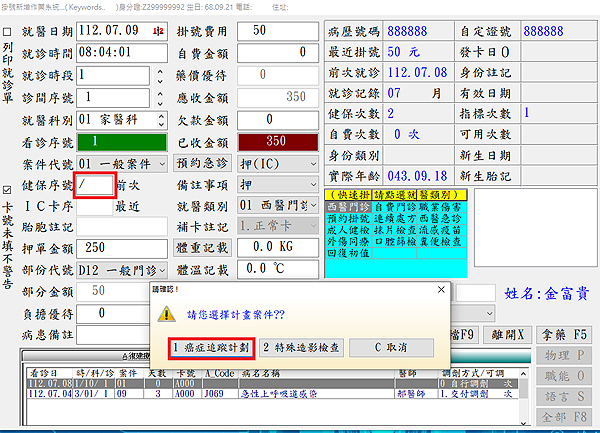Click the 就診時段 spinner arrows
600x433 pixels.
pos(158,75)
